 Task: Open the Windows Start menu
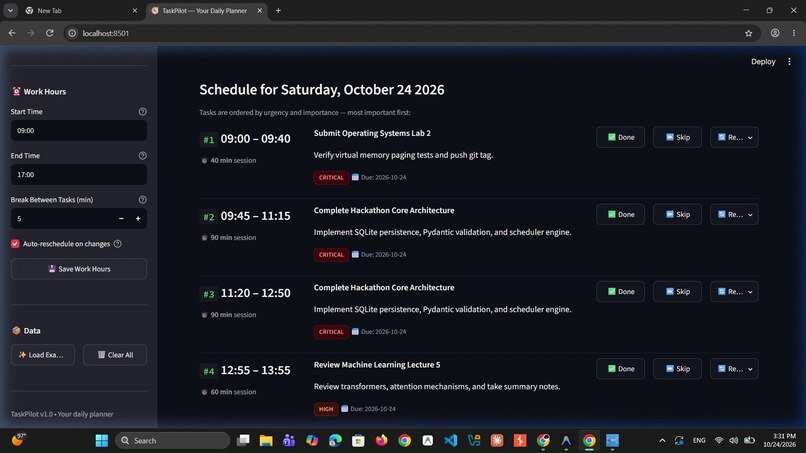102,441
